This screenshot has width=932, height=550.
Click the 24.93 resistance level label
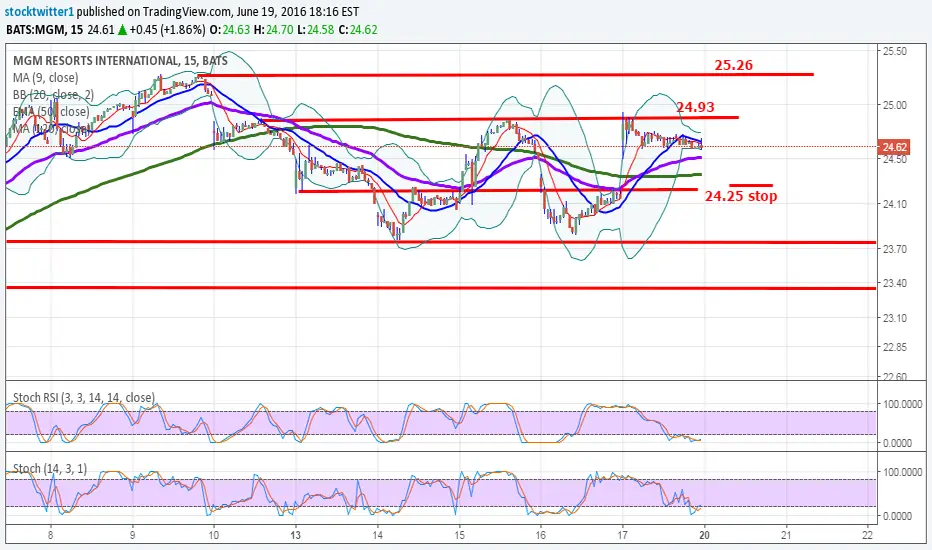[x=695, y=107]
